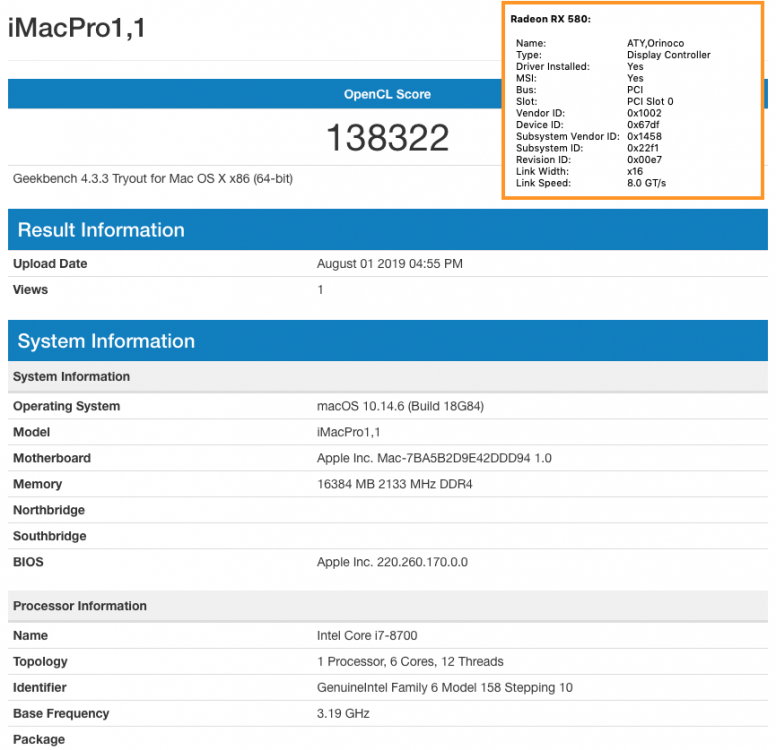
Task: Select macOS 10.14.6 (Build 18G84) value
Action: tap(400, 406)
